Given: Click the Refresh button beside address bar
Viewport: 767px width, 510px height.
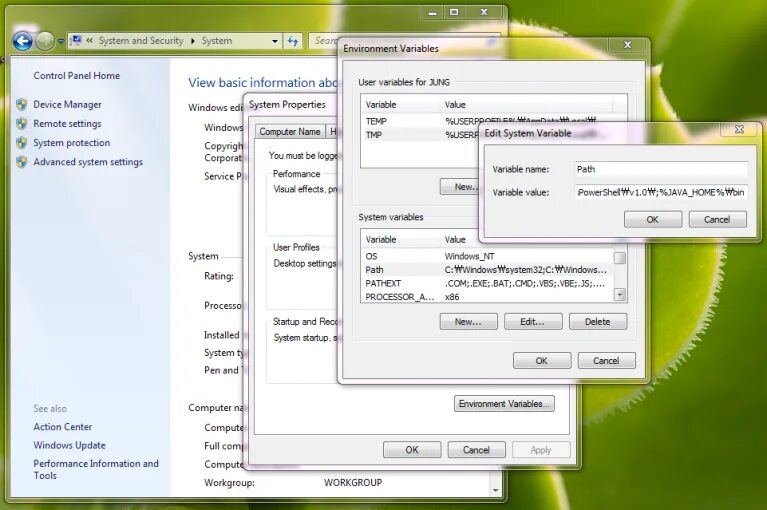Looking at the screenshot, I should point(293,41).
